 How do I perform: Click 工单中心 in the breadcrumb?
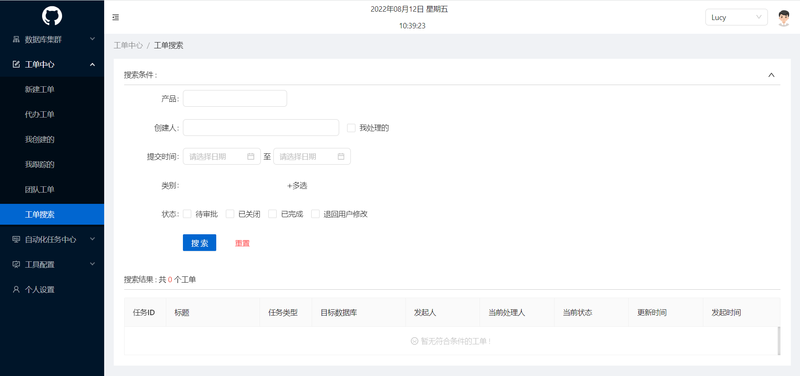tap(128, 45)
